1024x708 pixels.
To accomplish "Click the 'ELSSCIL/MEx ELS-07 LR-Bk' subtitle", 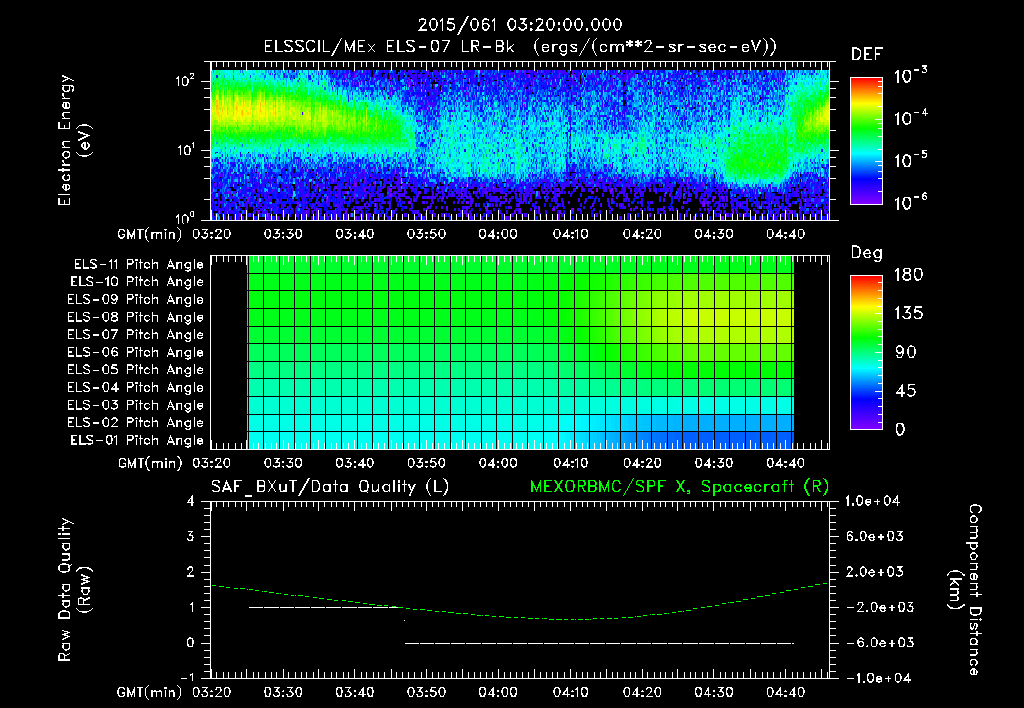I will [x=389, y=47].
